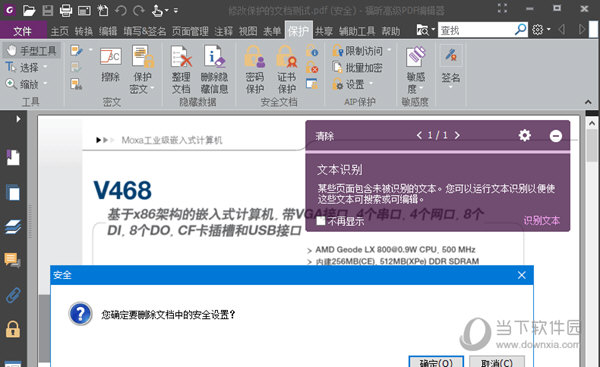Click security properties lock icon with info
The image size is (600, 367).
point(312,51)
